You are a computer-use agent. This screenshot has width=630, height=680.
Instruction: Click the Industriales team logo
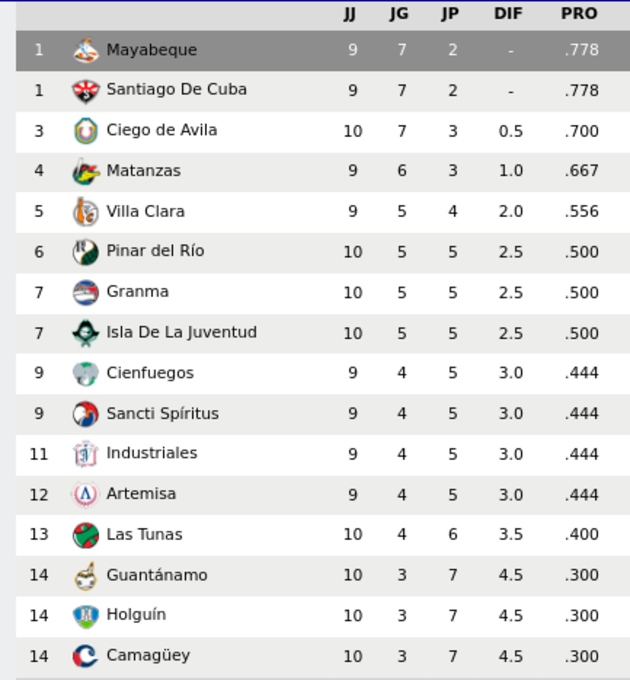(x=85, y=454)
